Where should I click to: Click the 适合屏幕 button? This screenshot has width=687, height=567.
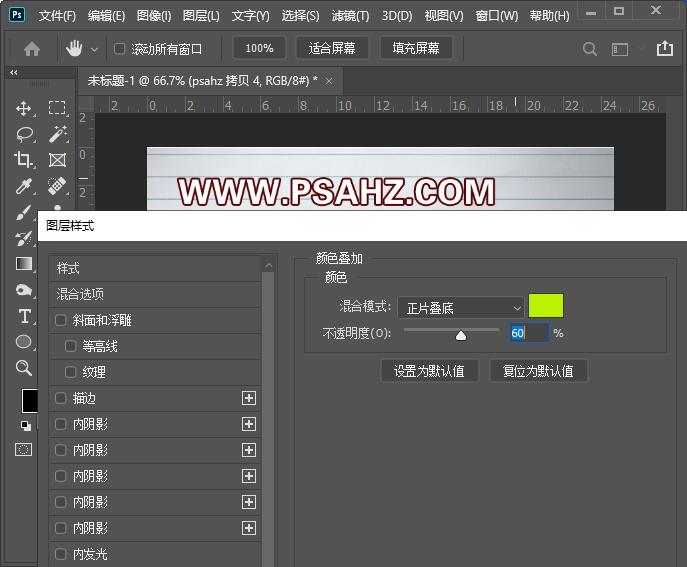pyautogui.click(x=332, y=48)
